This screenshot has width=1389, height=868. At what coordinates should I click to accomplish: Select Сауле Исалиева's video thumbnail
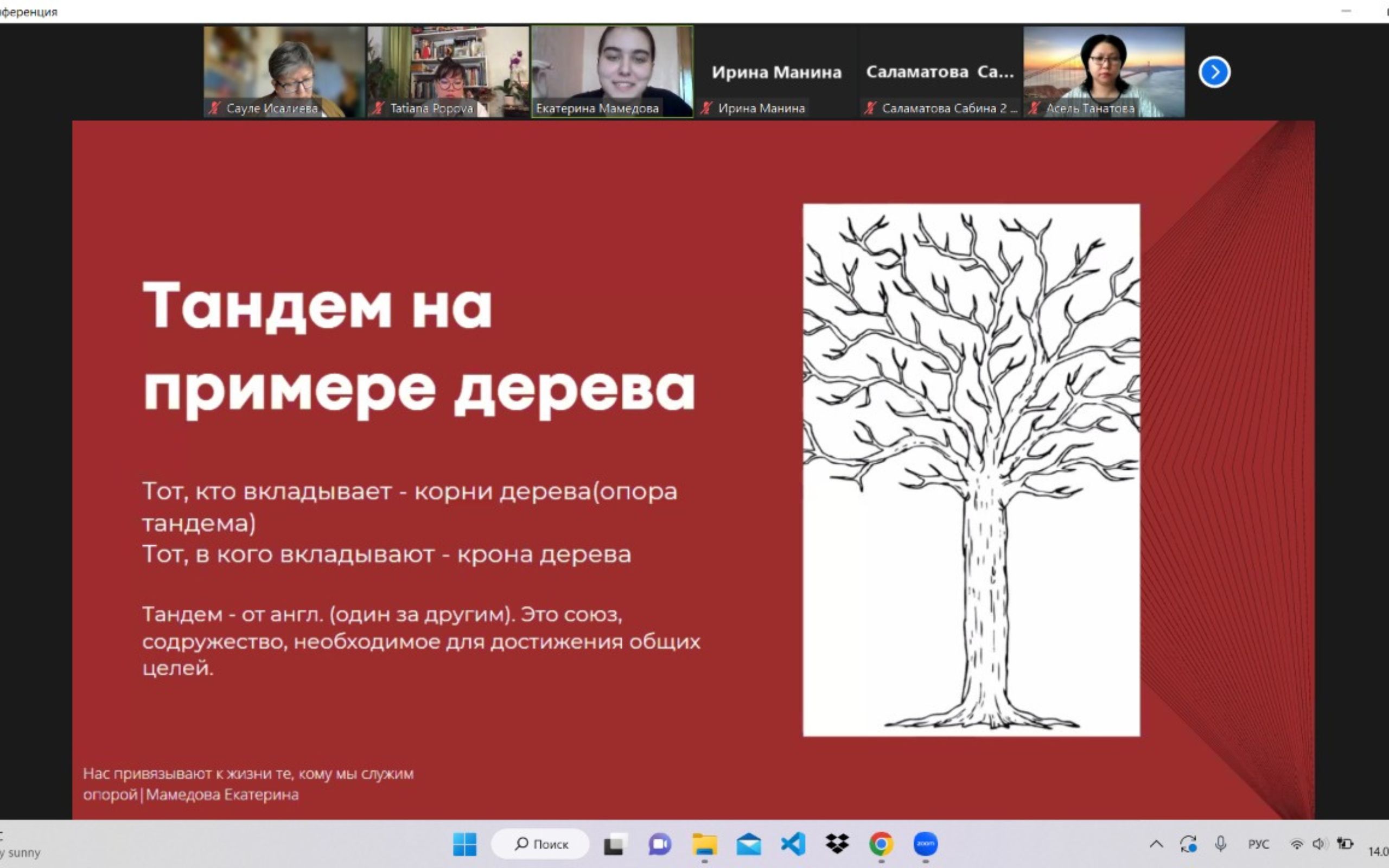[x=284, y=71]
